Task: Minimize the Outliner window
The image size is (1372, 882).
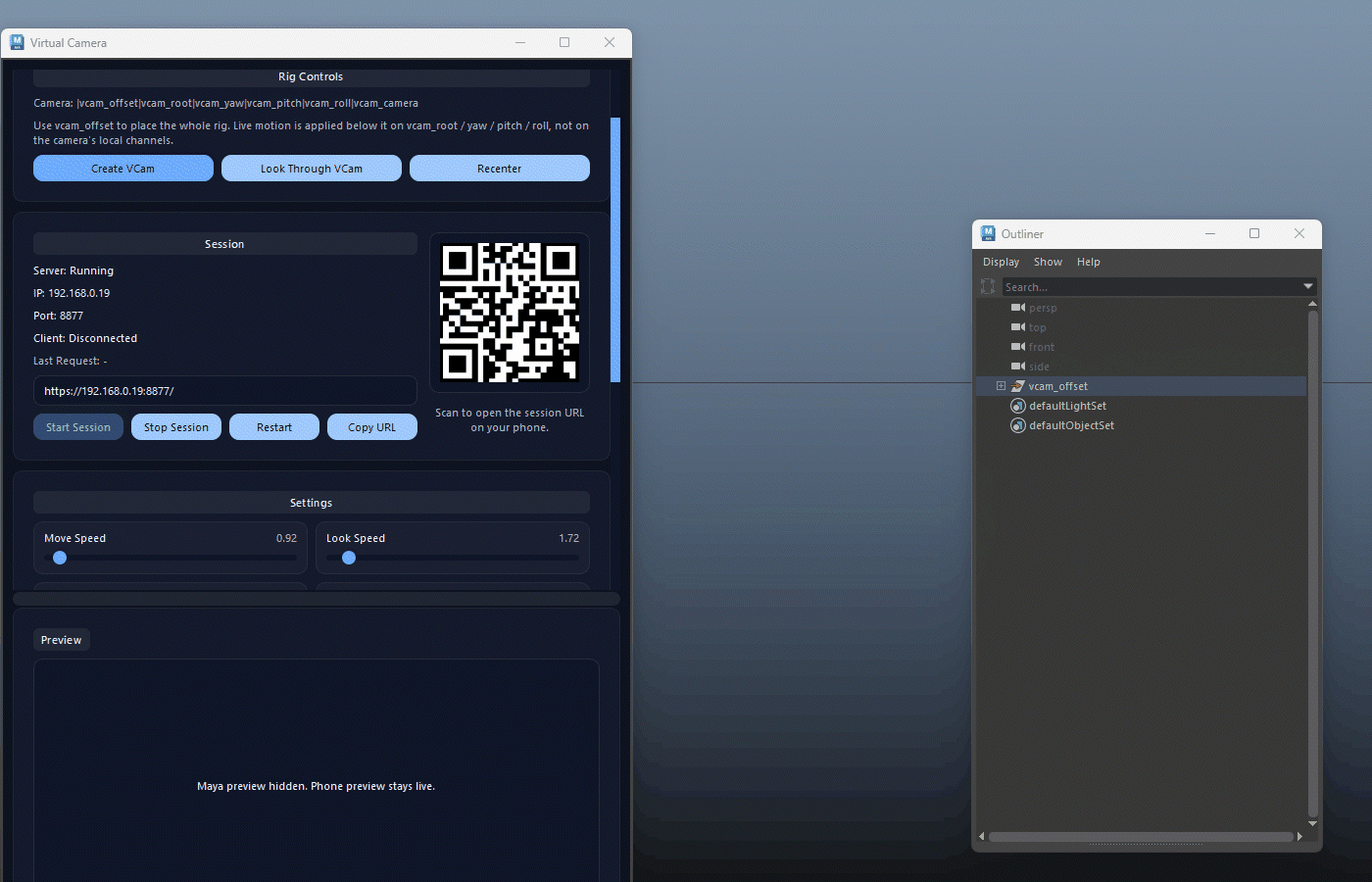Action: 1210,233
